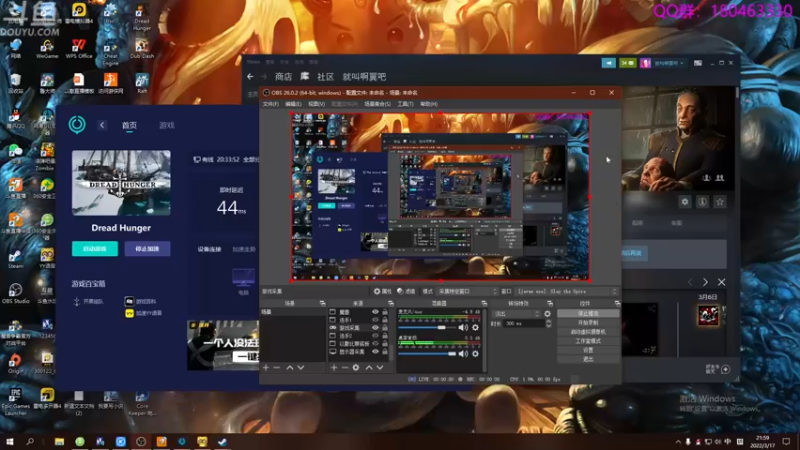This screenshot has height=450, width=800.
Task: Move selected source down in OBS
Action: tap(380, 367)
